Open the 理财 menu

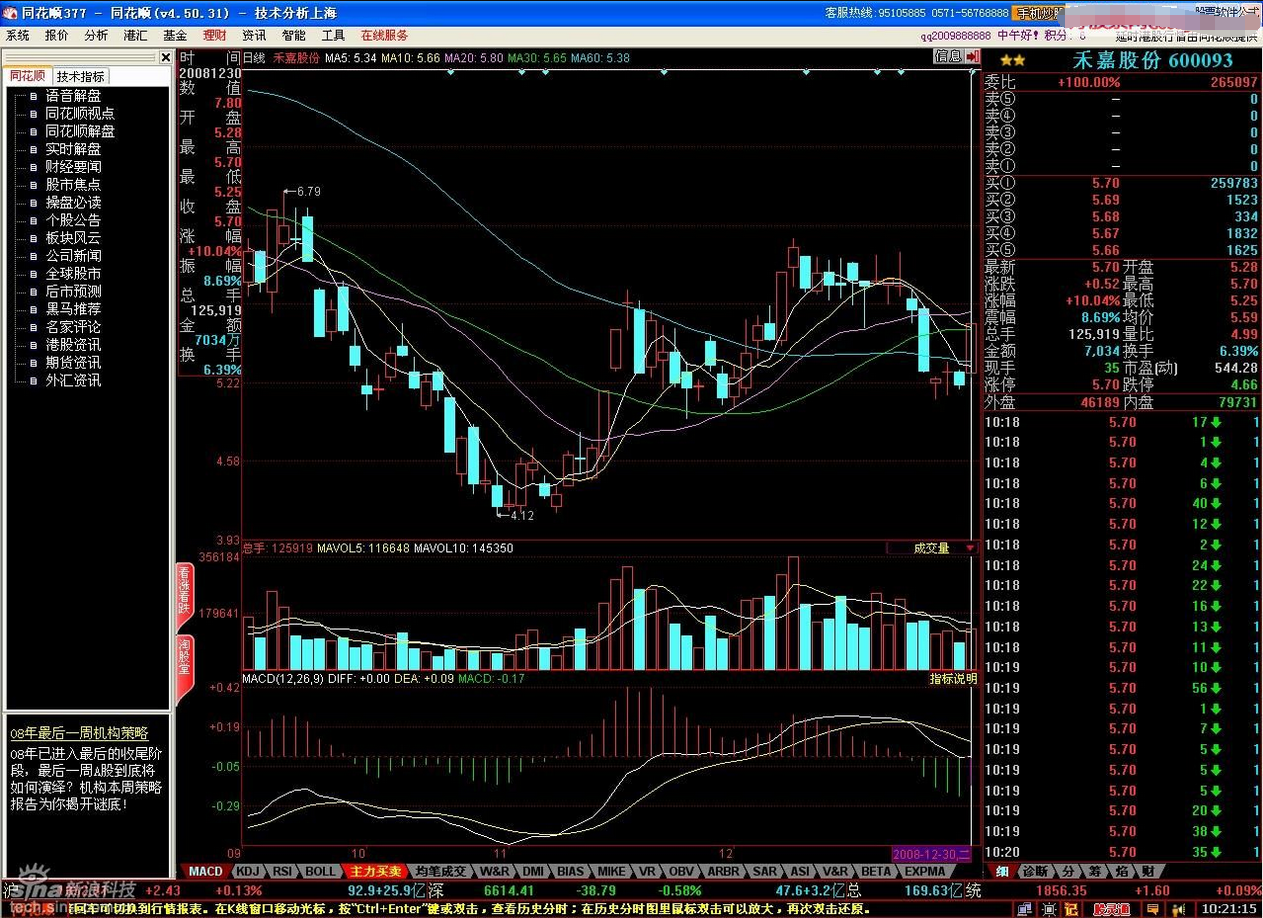(x=214, y=35)
